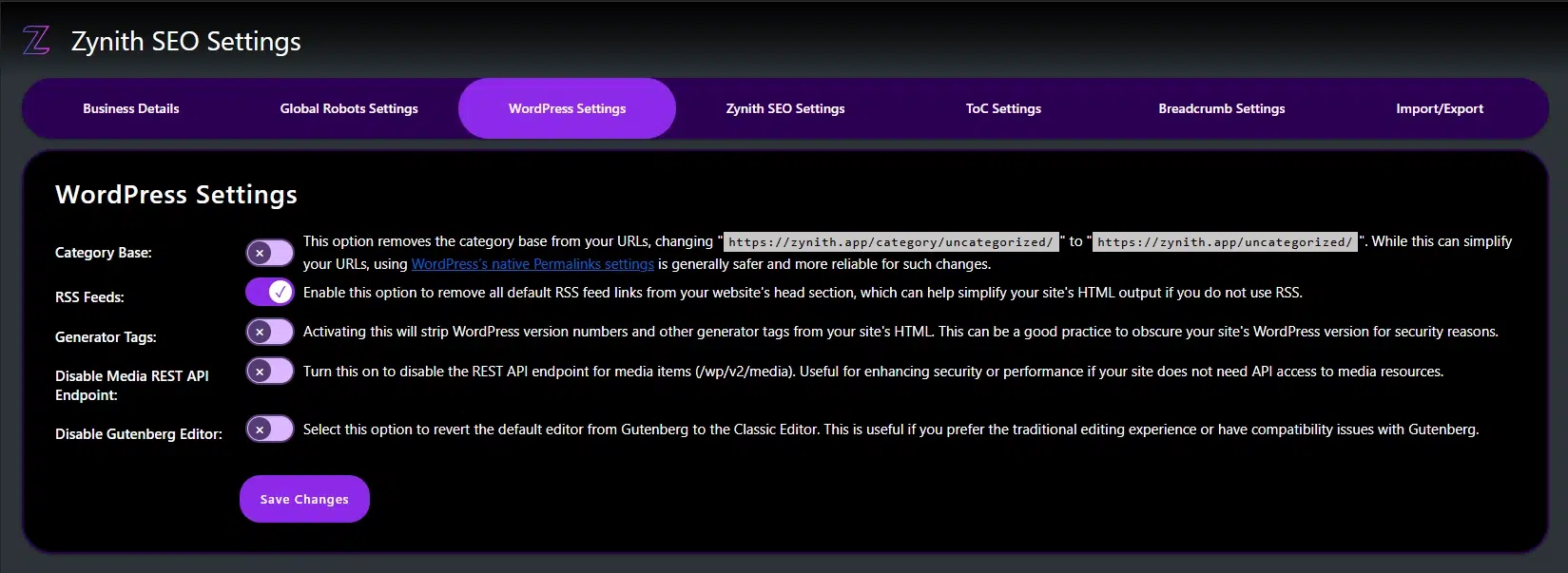Open the Business Details tab
1568x573 pixels.
coord(131,108)
